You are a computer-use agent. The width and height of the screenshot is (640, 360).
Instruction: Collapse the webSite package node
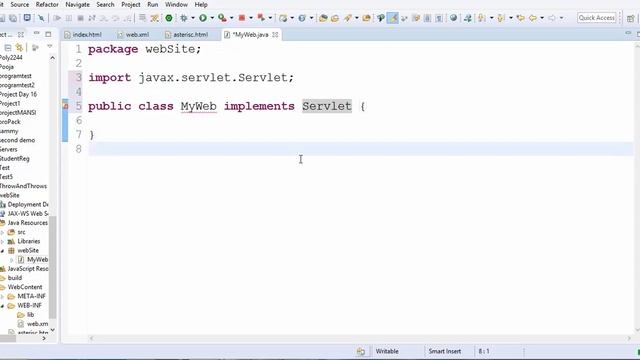[3, 251]
